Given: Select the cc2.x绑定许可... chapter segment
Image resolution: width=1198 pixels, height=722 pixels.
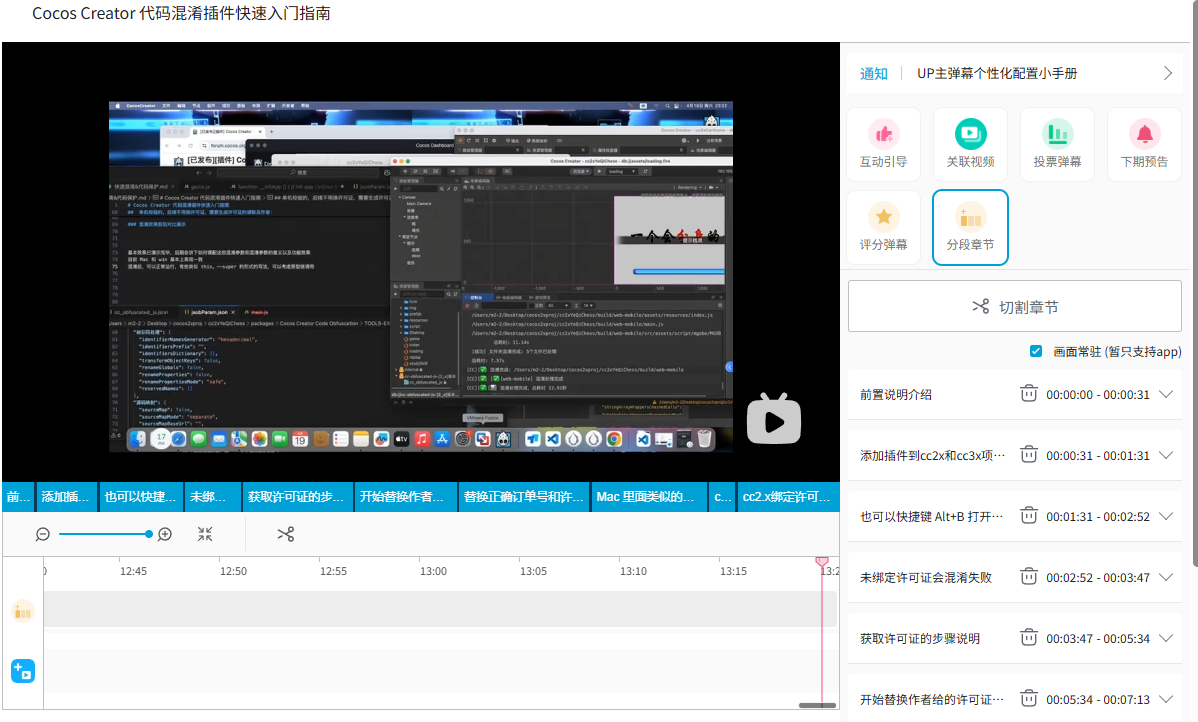Looking at the screenshot, I should [x=788, y=497].
